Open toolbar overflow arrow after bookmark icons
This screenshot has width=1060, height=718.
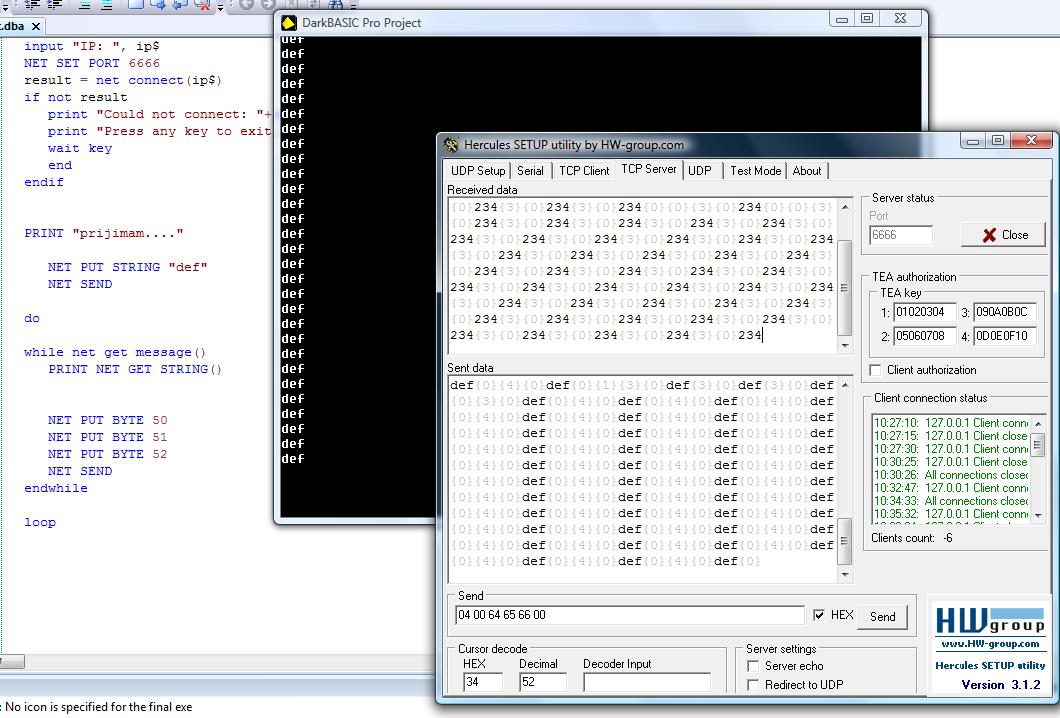pos(220,7)
